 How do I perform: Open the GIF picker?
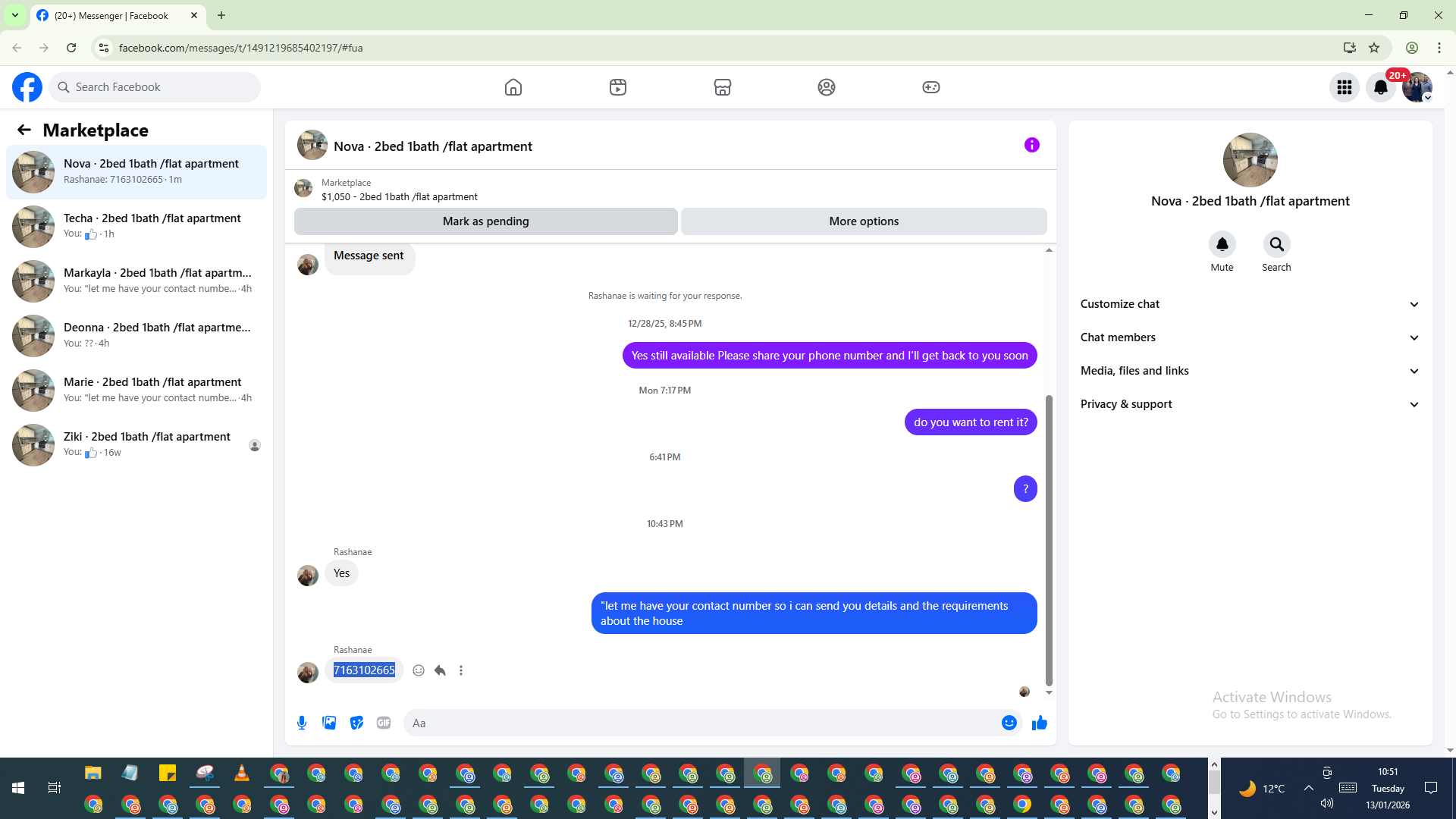(384, 723)
